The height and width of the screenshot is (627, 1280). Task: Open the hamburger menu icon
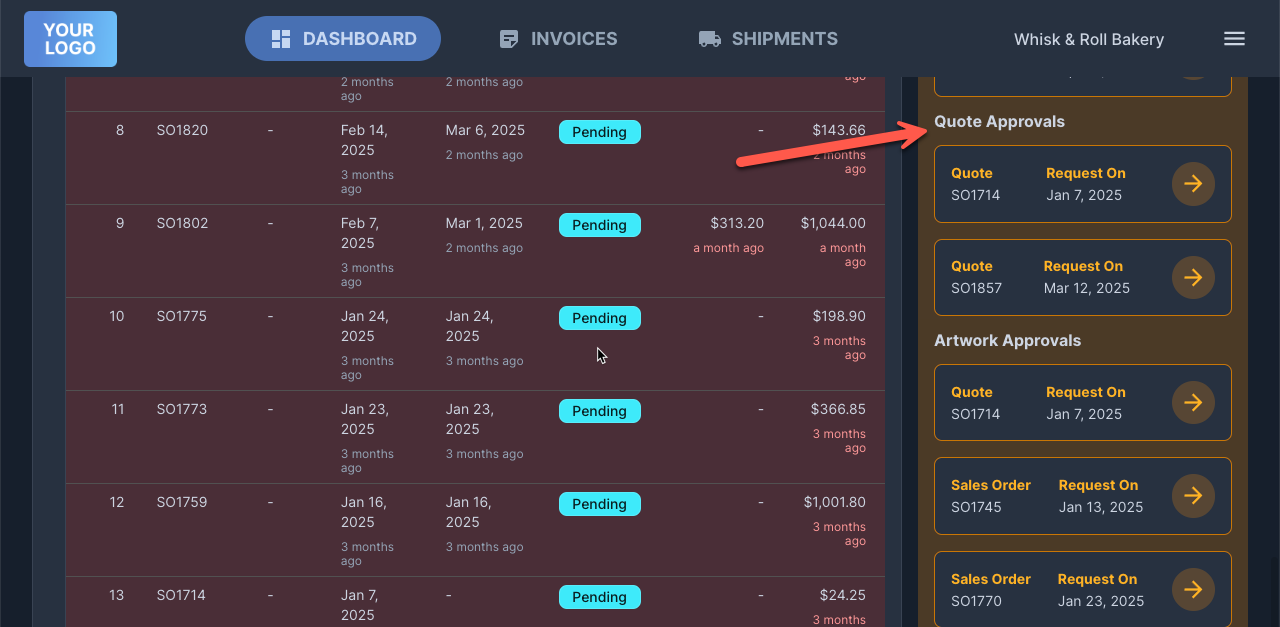pos(1234,39)
